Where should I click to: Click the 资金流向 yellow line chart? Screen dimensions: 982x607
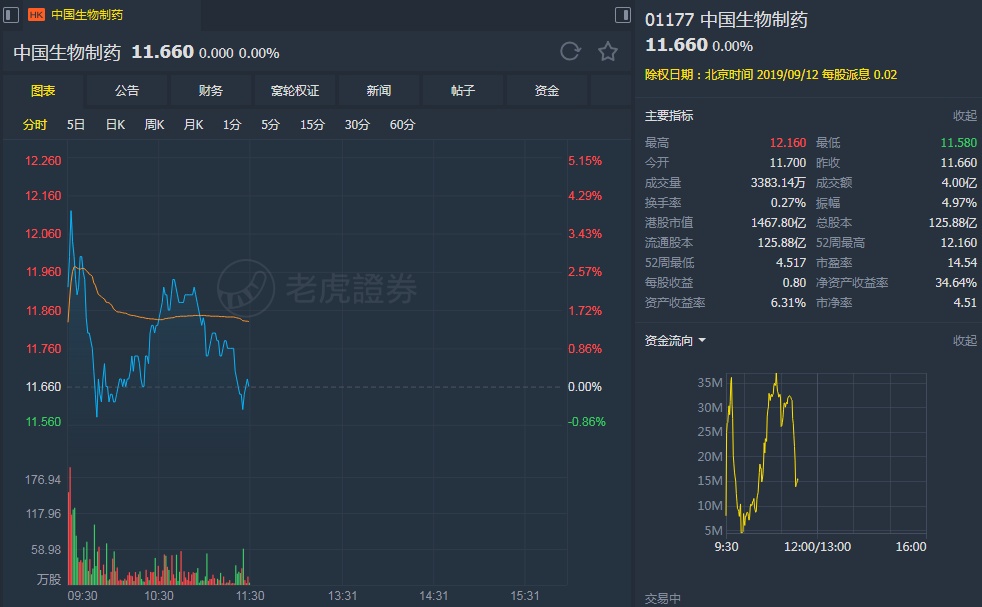coord(762,450)
